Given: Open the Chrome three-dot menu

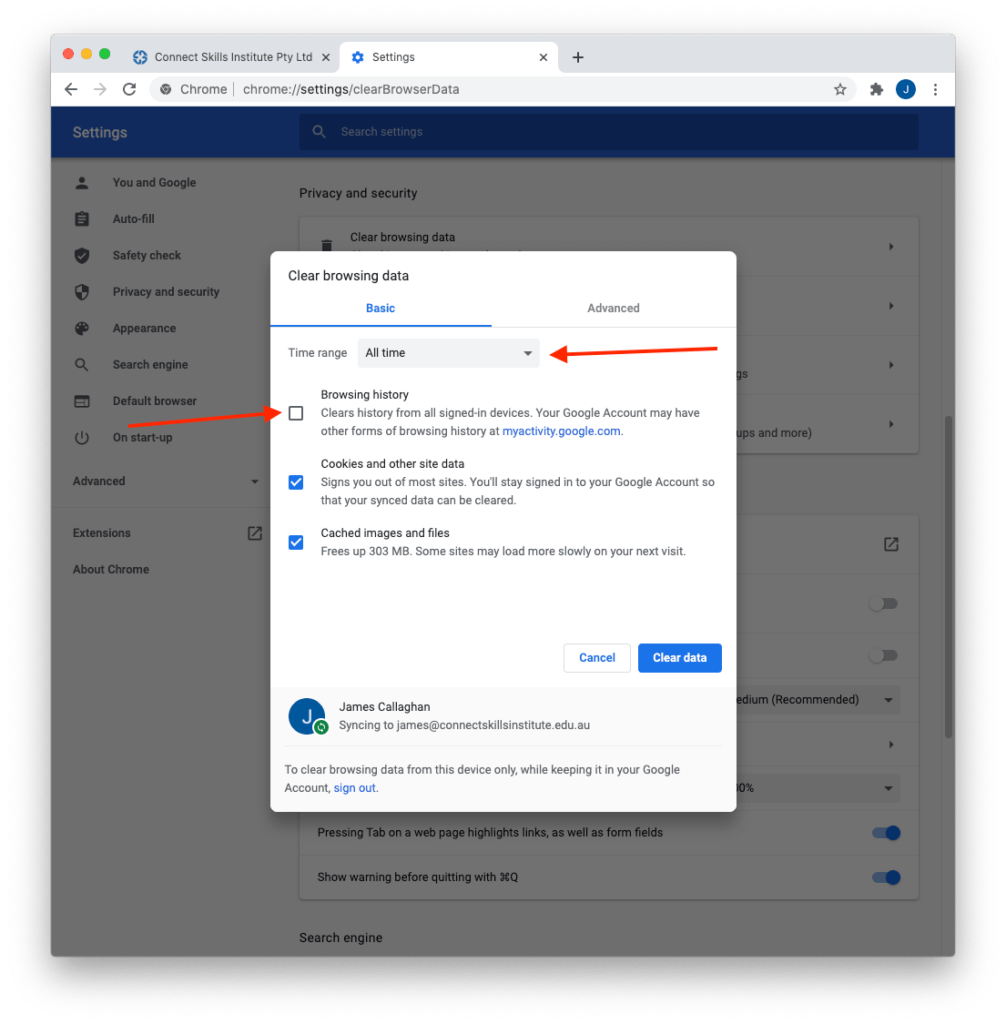Looking at the screenshot, I should tap(935, 89).
